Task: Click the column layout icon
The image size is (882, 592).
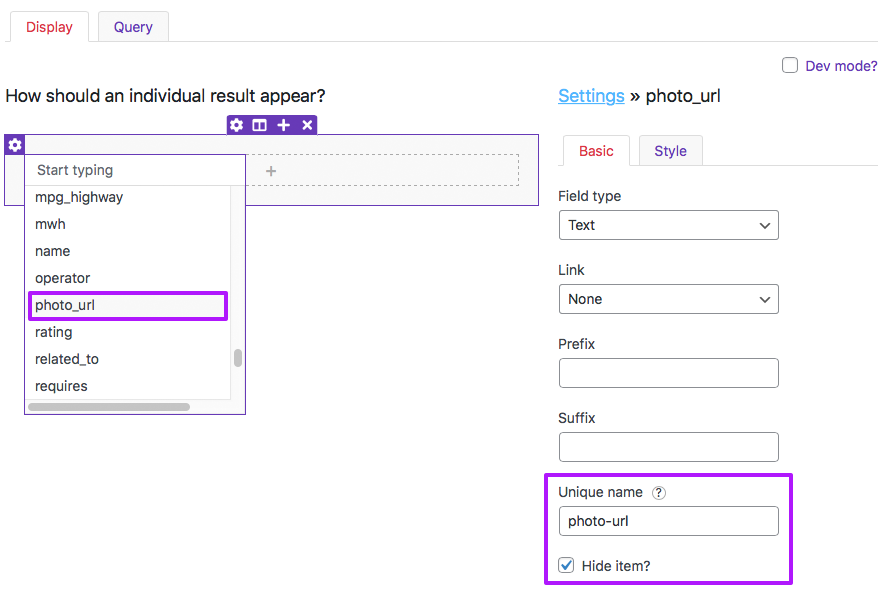Action: (x=259, y=125)
